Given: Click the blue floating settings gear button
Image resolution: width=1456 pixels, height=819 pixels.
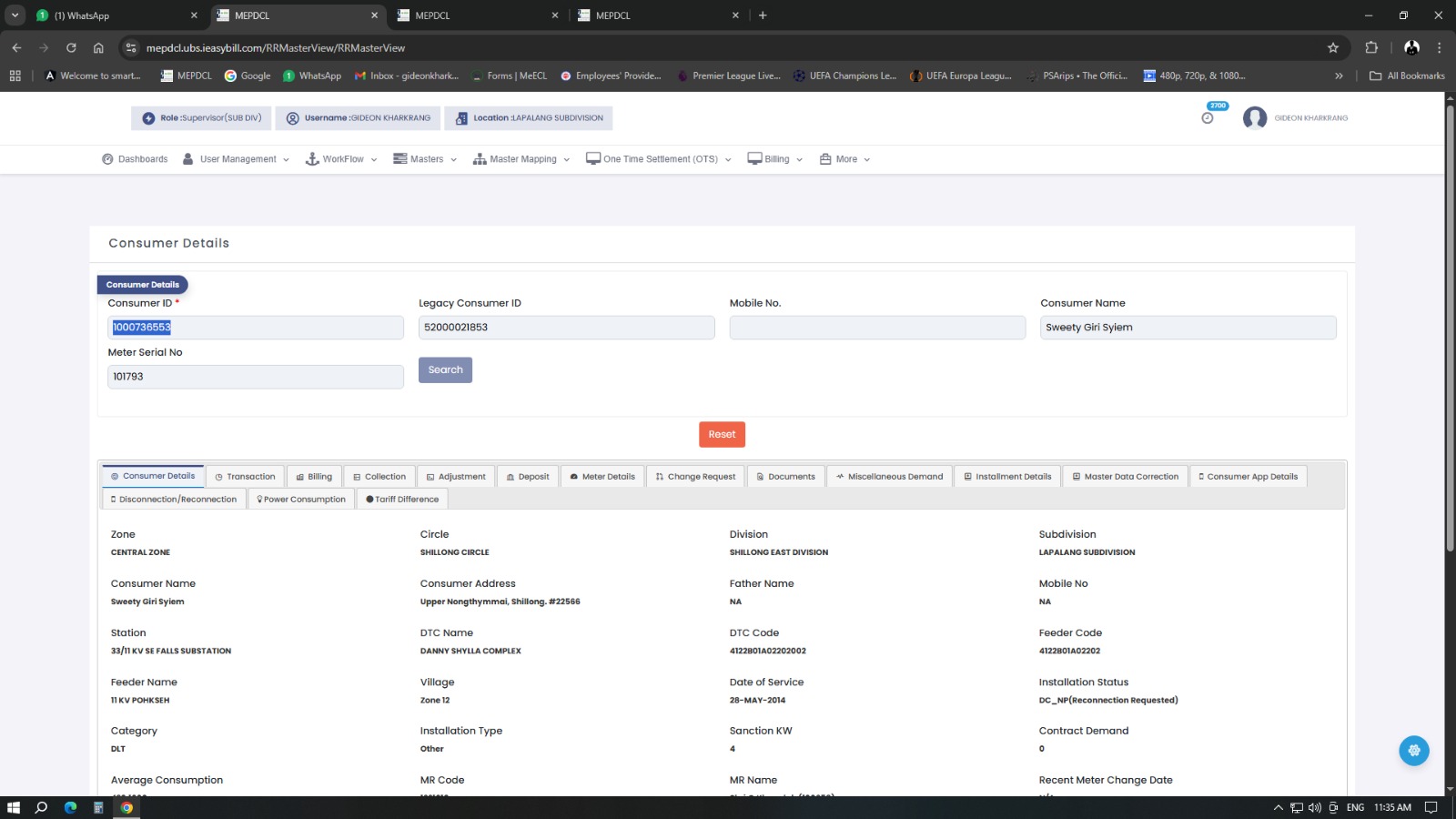Looking at the screenshot, I should (x=1413, y=751).
